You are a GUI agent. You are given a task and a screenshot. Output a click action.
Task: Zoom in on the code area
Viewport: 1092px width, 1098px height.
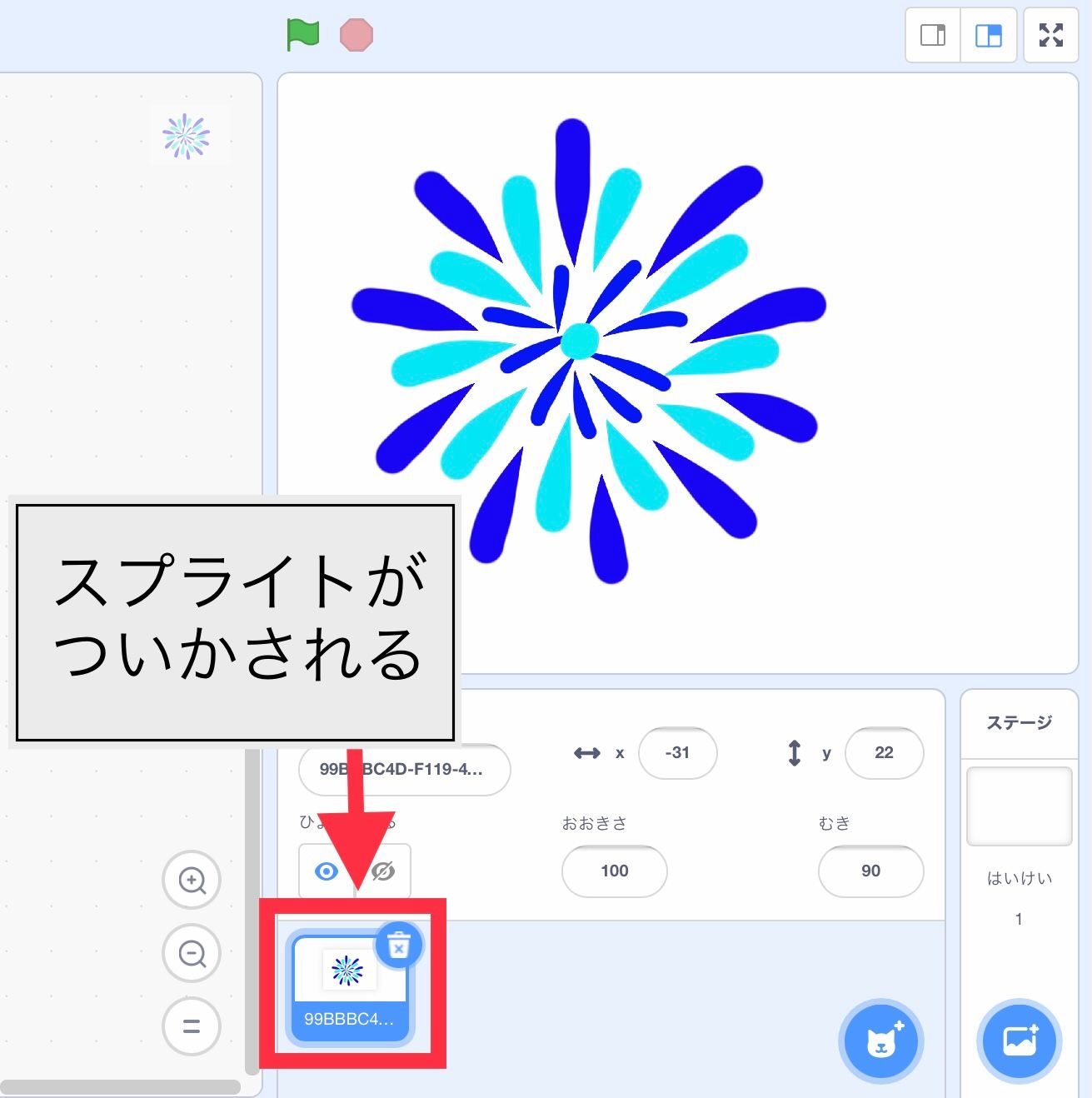point(191,880)
